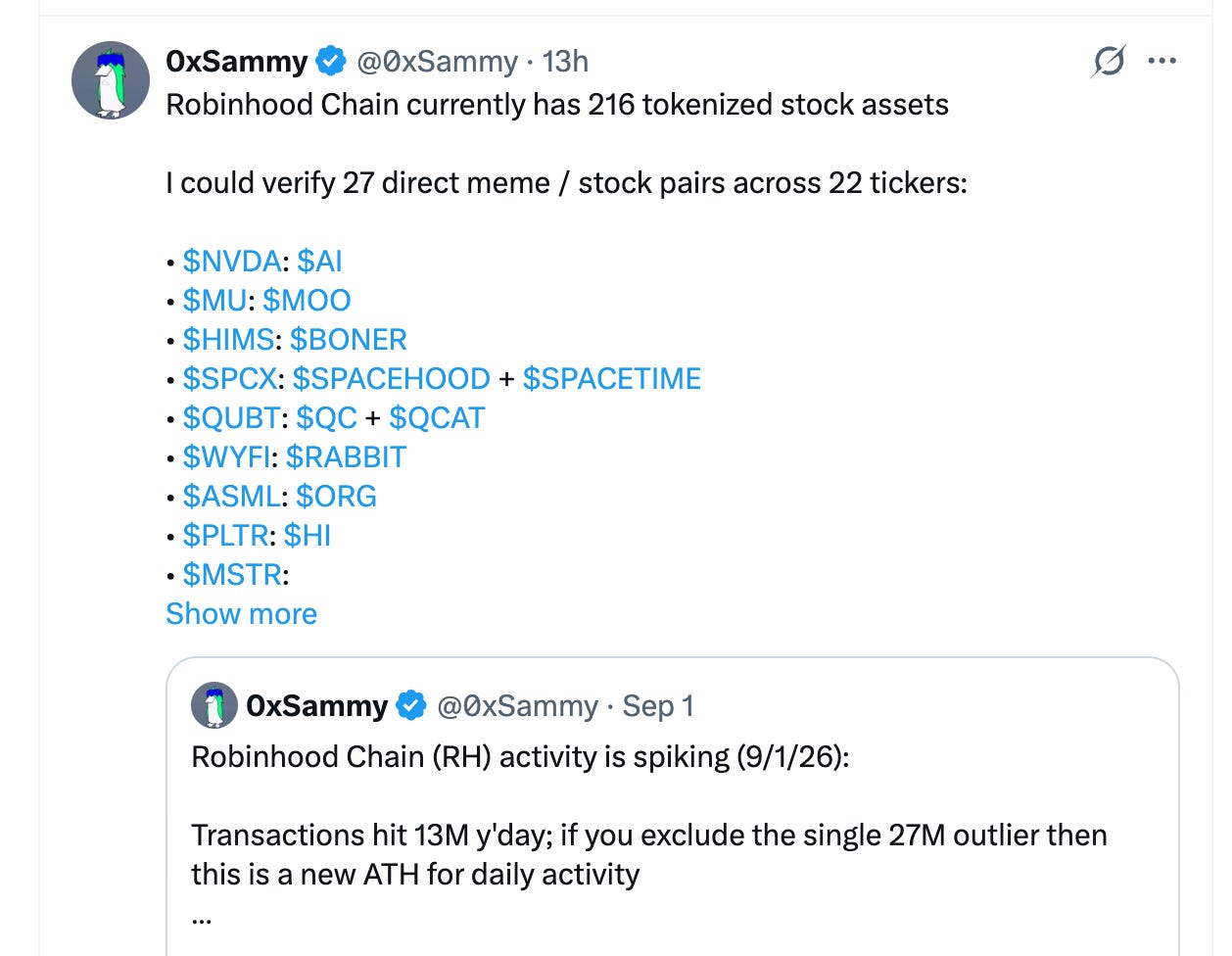Viewport: 1232px width, 956px height.
Task: Expand the tweet with Show more
Action: [x=241, y=613]
